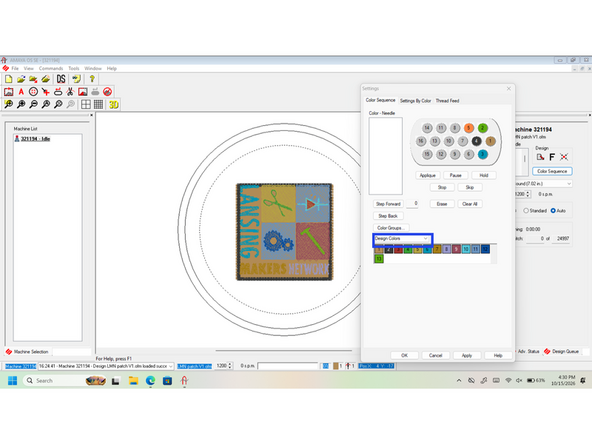Open Microsoft Store from the taskbar
Screen dimensions: 592x444
click(x=167, y=381)
